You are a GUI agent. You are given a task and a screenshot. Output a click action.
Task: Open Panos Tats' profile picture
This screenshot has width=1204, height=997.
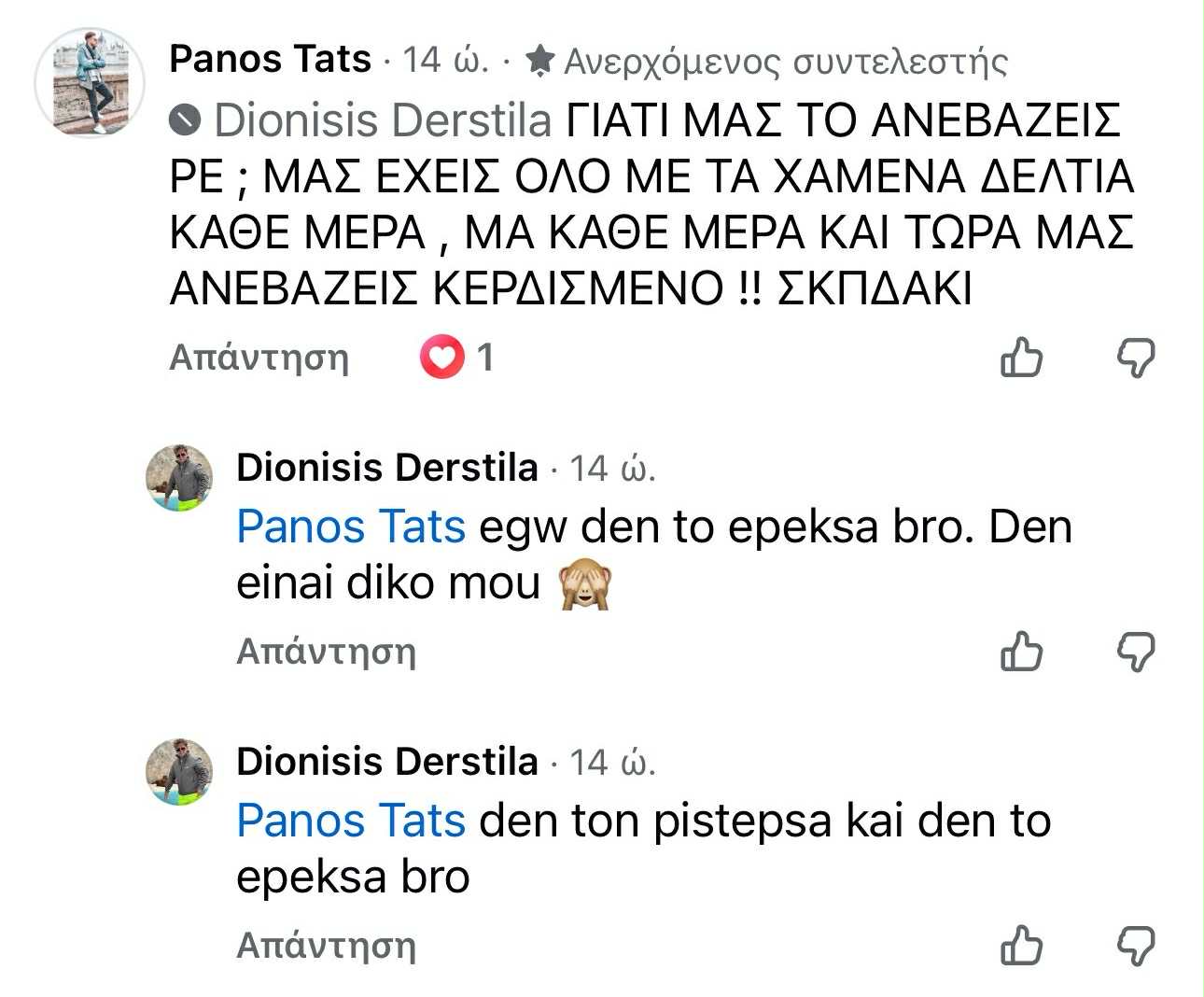[90, 83]
